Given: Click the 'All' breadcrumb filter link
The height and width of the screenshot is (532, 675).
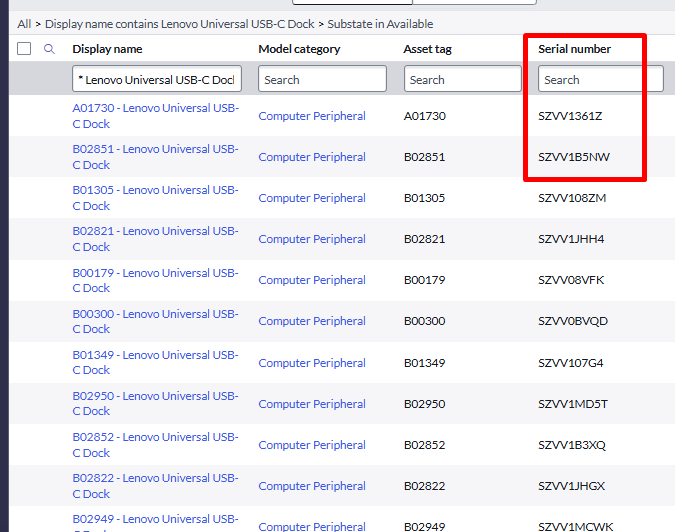Looking at the screenshot, I should click(24, 24).
